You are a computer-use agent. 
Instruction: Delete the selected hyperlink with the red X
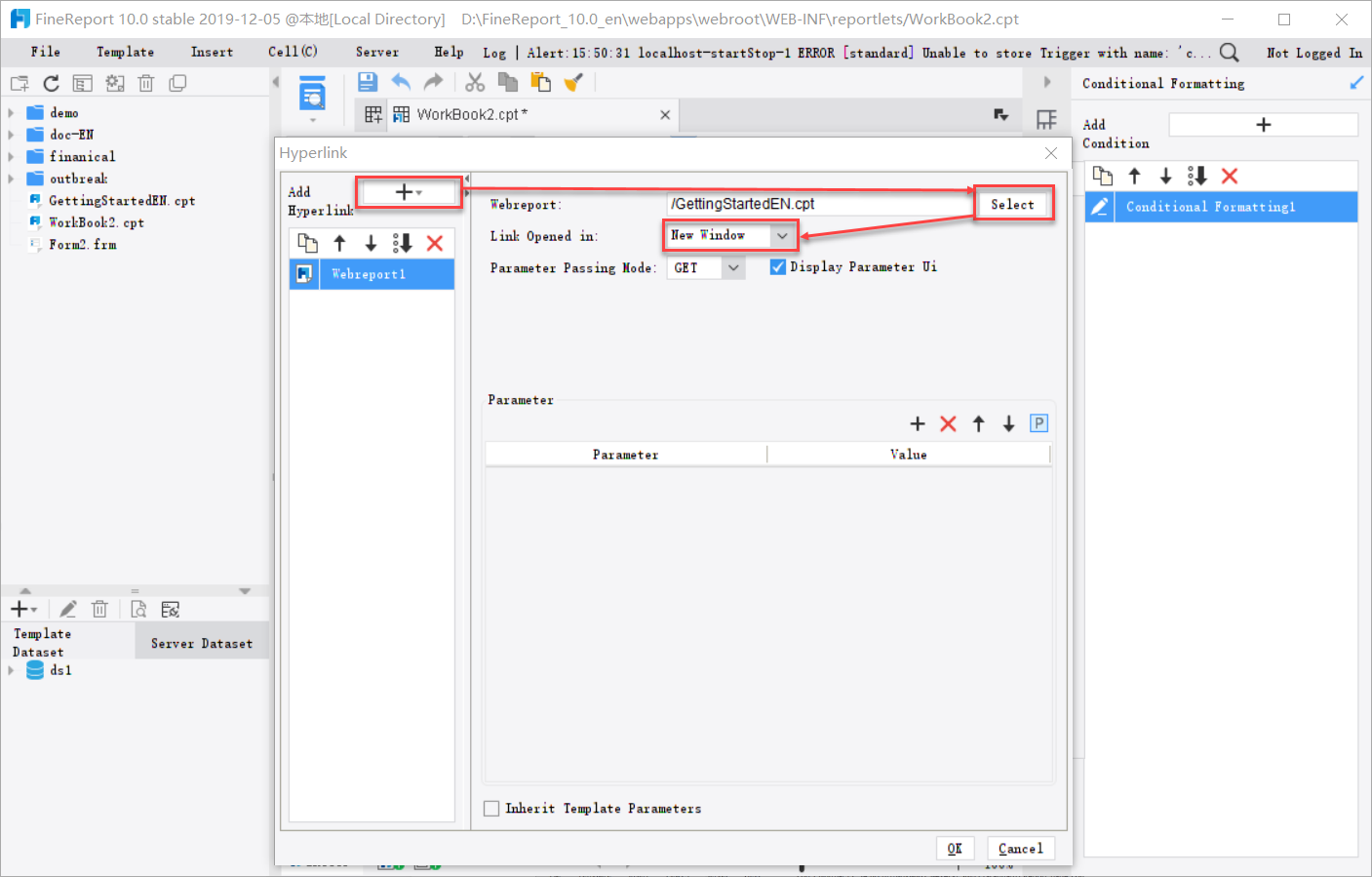(434, 243)
